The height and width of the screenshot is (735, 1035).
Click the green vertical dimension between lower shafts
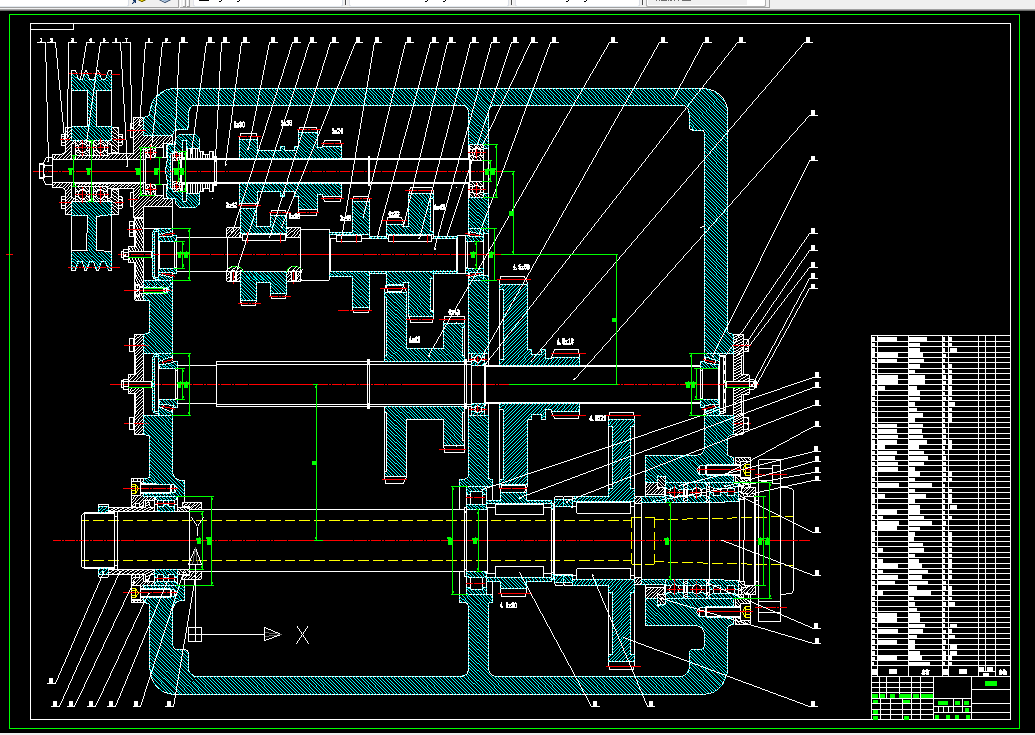pyautogui.click(x=316, y=463)
